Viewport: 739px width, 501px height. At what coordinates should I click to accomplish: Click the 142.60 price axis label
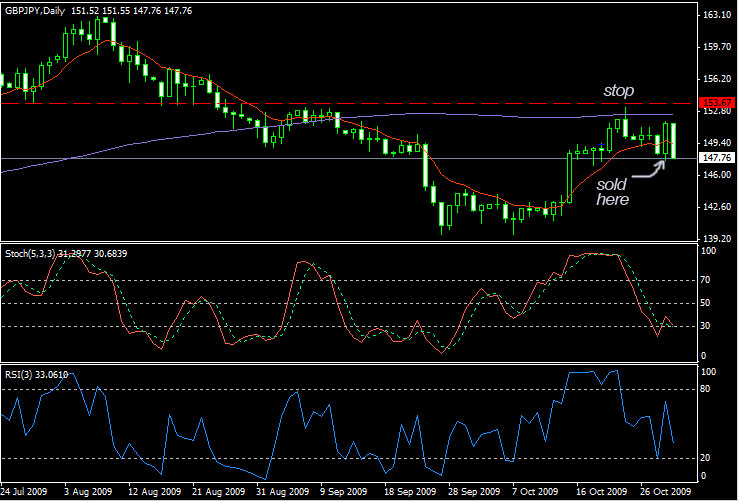coord(718,207)
